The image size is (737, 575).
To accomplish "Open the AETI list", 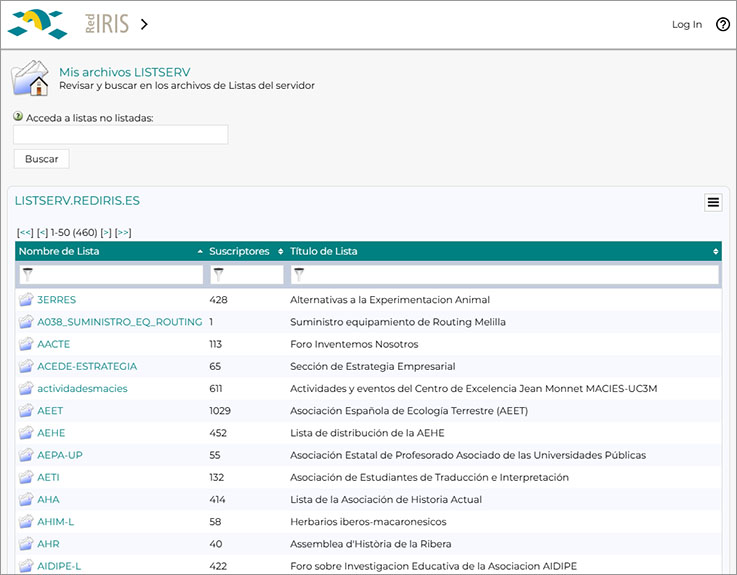I will tap(48, 477).
